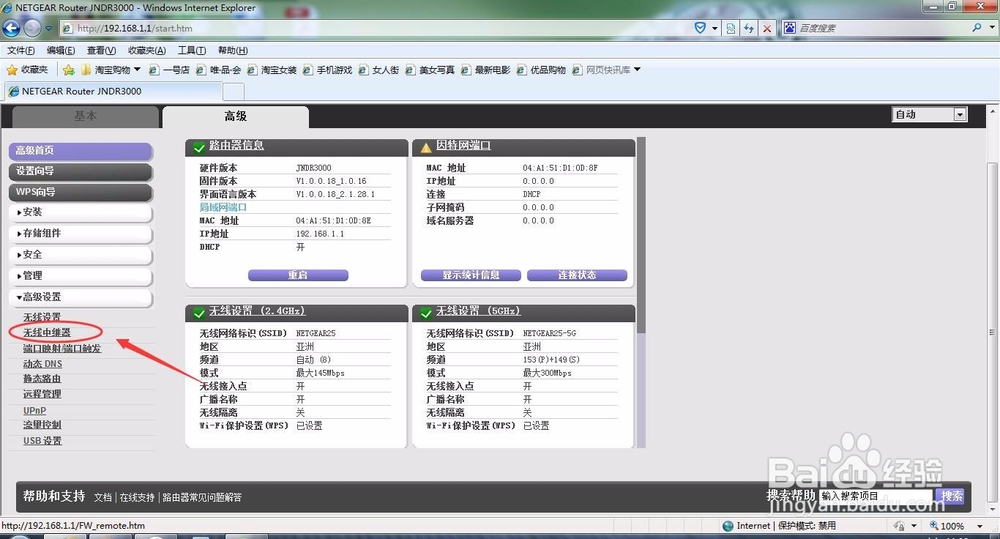Viewport: 1000px width, 539px height.
Task: Switch to the 基本 tab
Action: (85, 116)
